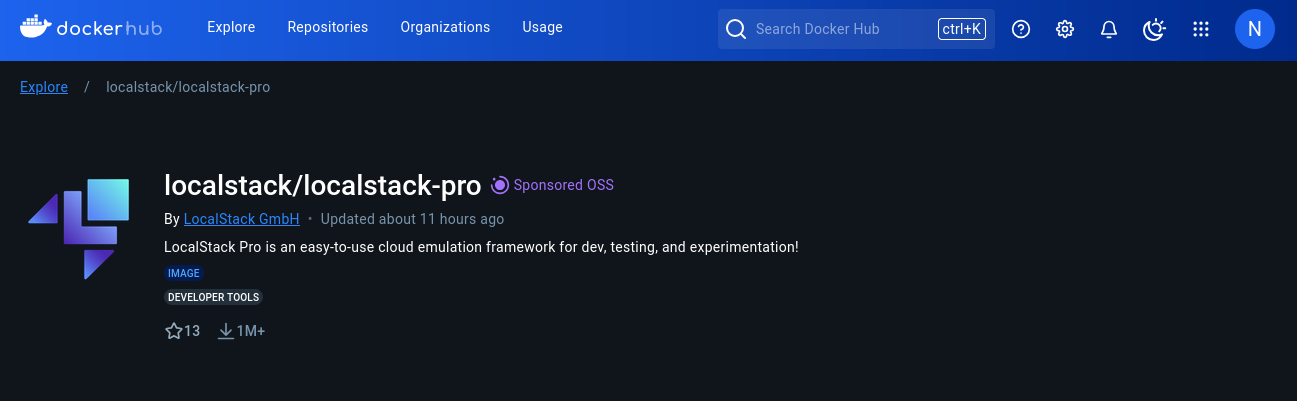1297x401 pixels.
Task: Click the search magnifier icon
Action: 736,29
